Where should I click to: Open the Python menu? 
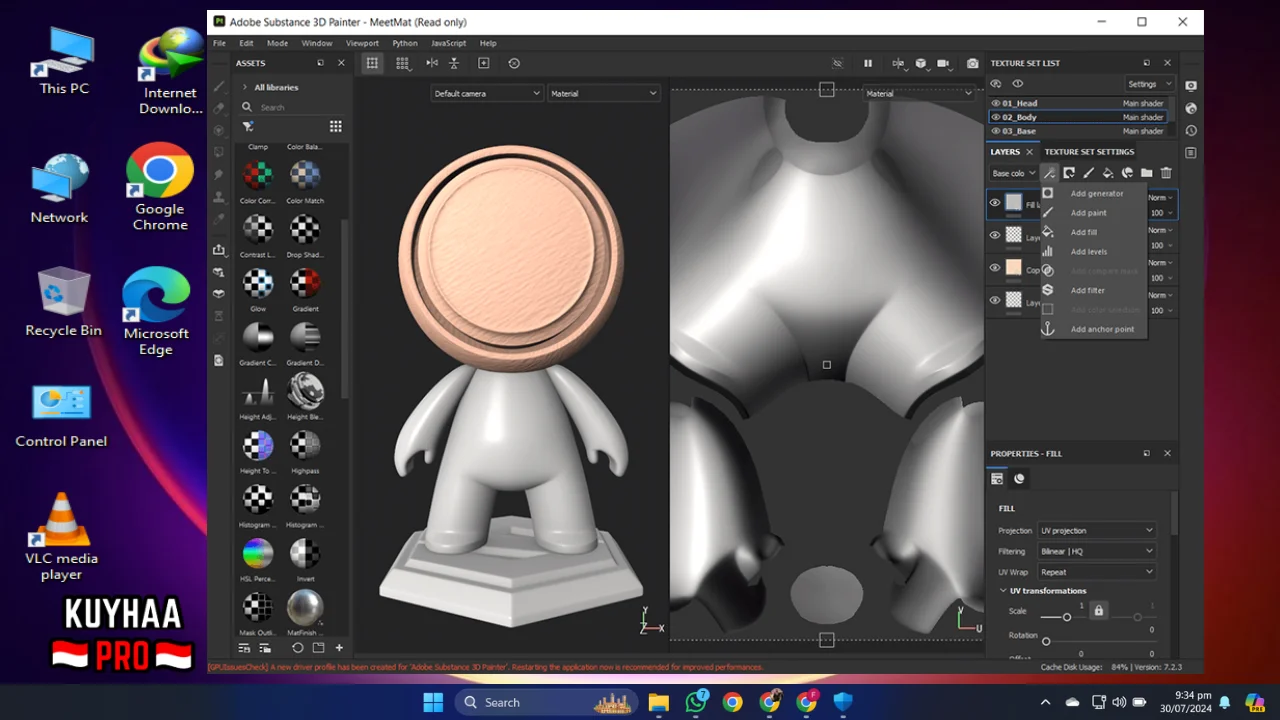coord(405,43)
